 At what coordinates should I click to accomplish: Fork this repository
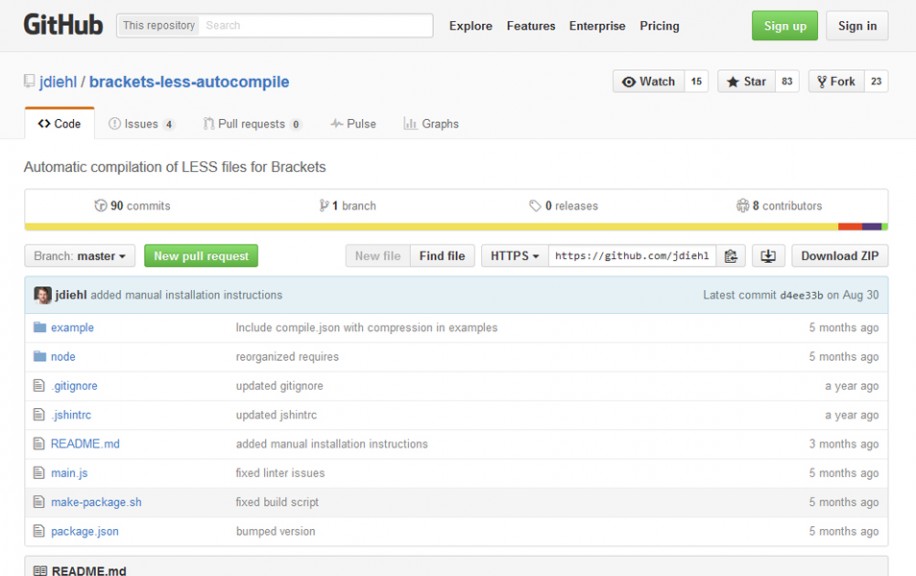pyautogui.click(x=834, y=80)
